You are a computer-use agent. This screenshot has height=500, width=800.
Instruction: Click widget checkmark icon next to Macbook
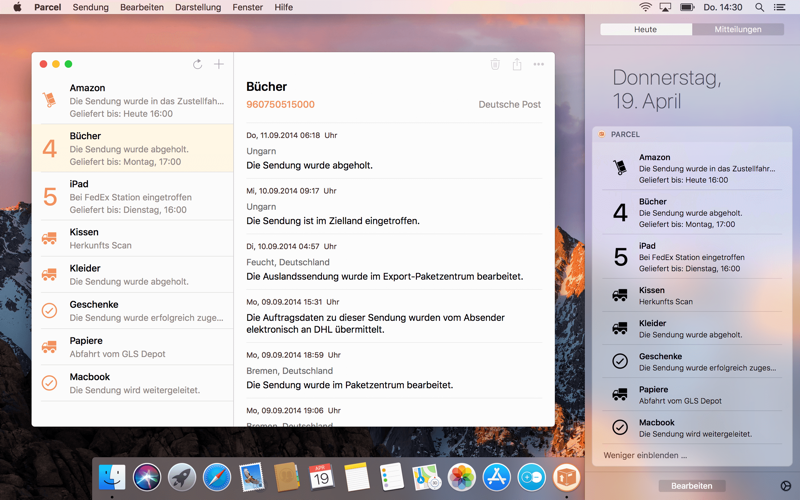pos(620,427)
